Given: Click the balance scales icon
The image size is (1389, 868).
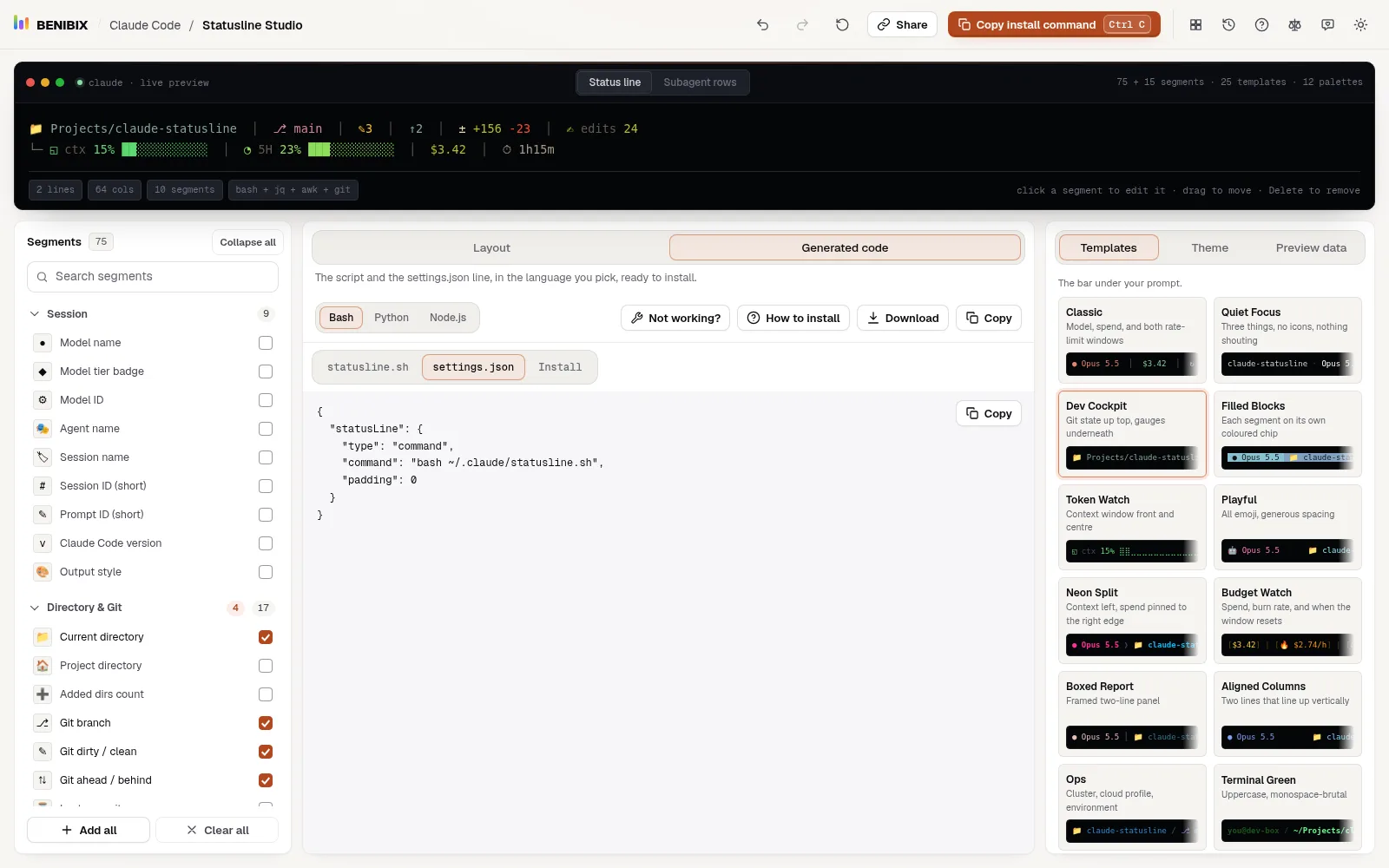Looking at the screenshot, I should click(x=1294, y=25).
